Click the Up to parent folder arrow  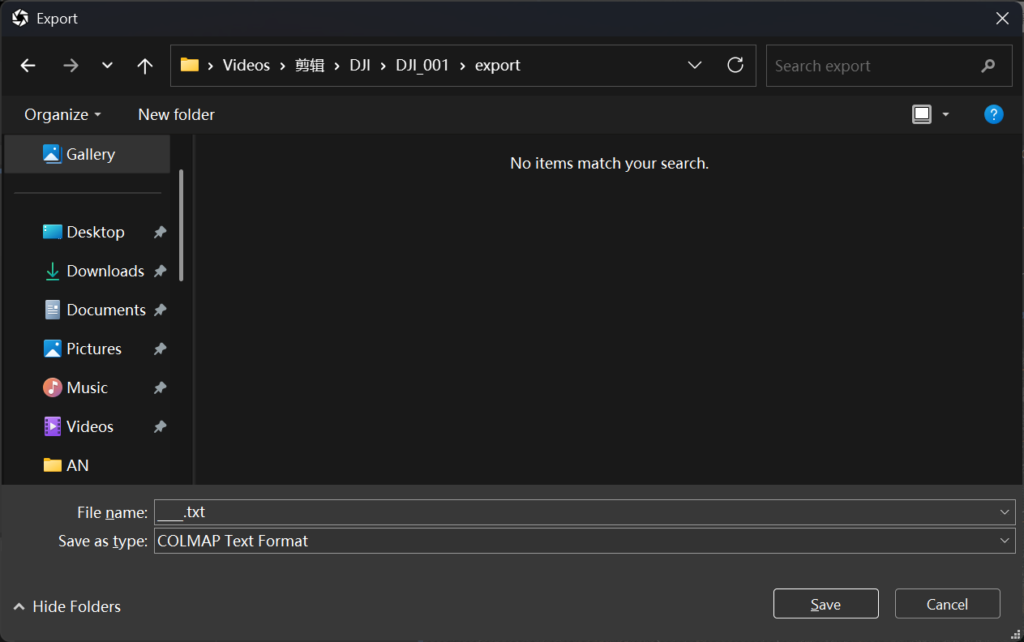tap(145, 66)
